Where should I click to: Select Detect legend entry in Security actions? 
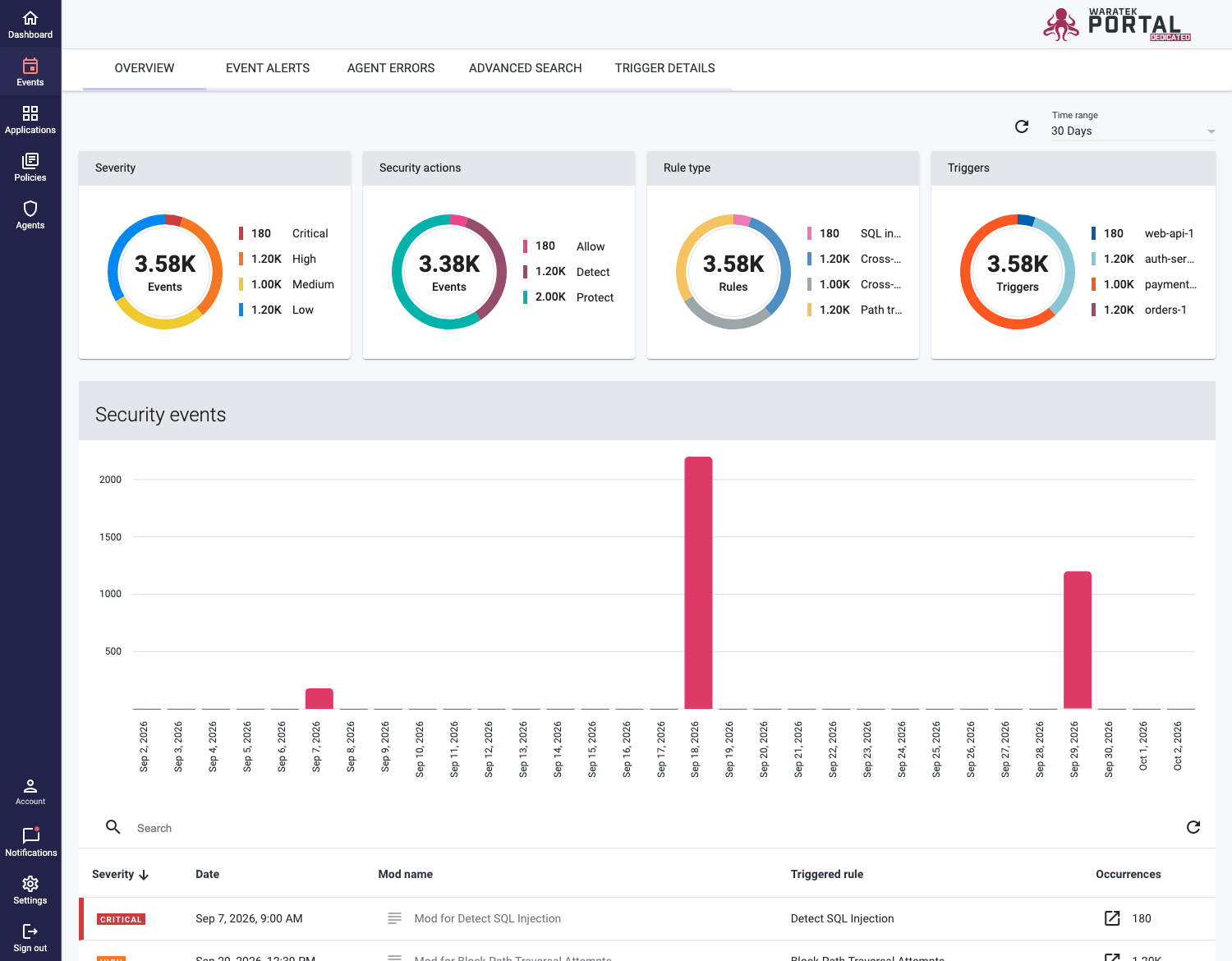point(568,272)
